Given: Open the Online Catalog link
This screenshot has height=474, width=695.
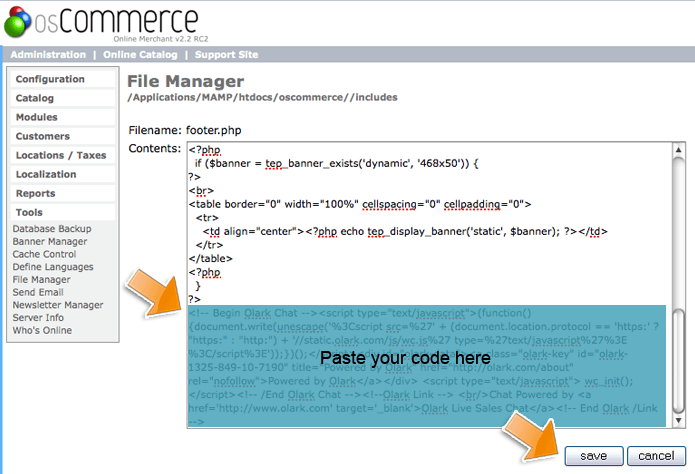Looking at the screenshot, I should [141, 54].
